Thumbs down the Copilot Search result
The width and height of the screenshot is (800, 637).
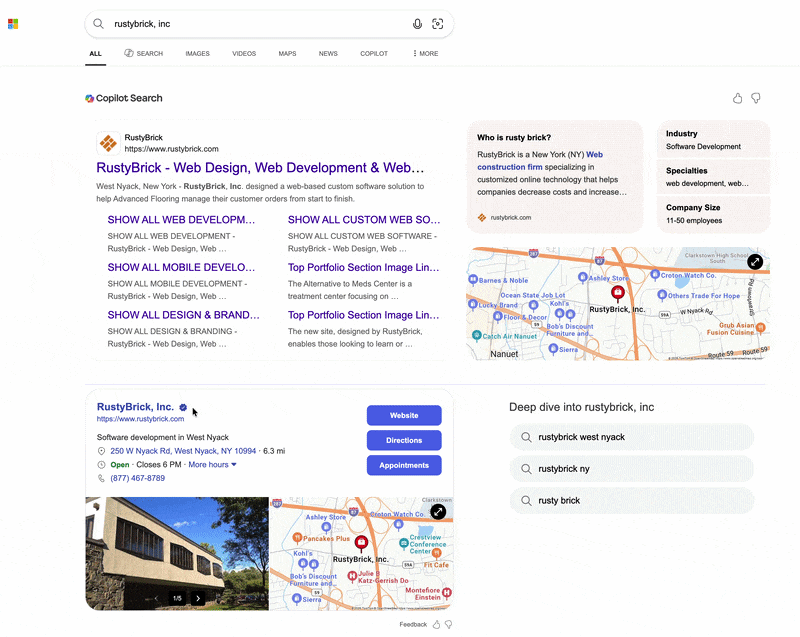(756, 98)
